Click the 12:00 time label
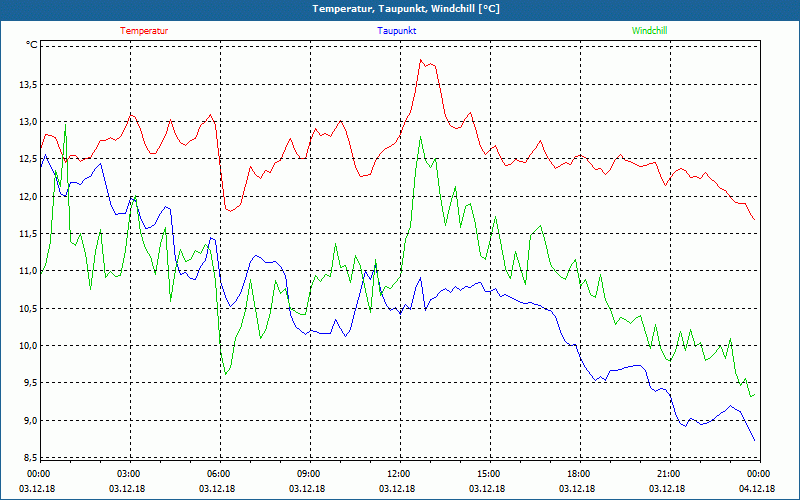 click(399, 474)
